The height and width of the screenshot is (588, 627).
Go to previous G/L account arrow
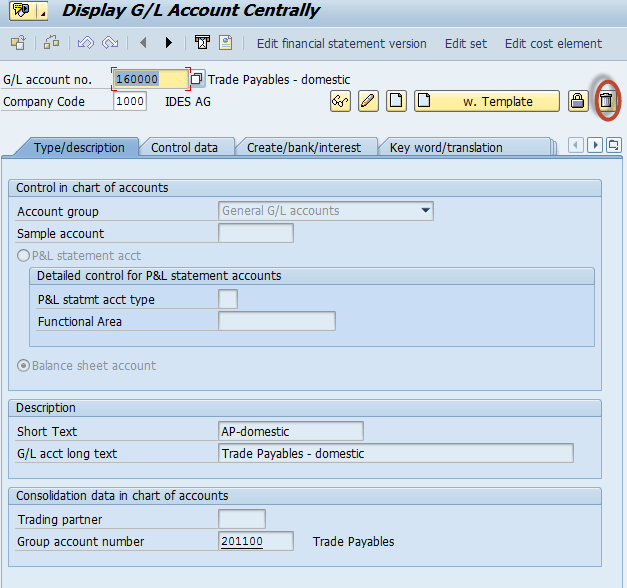pos(143,43)
